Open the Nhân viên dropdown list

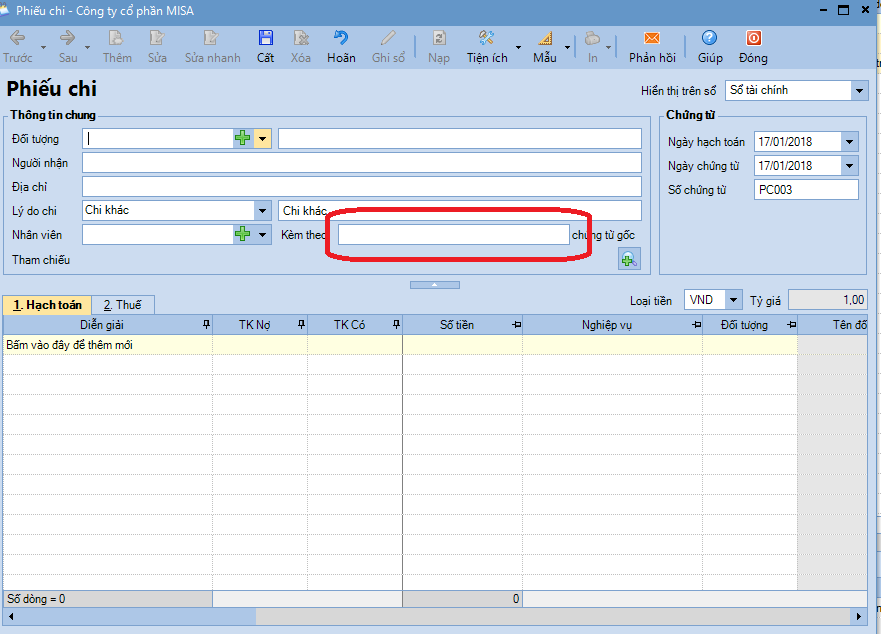[x=262, y=234]
